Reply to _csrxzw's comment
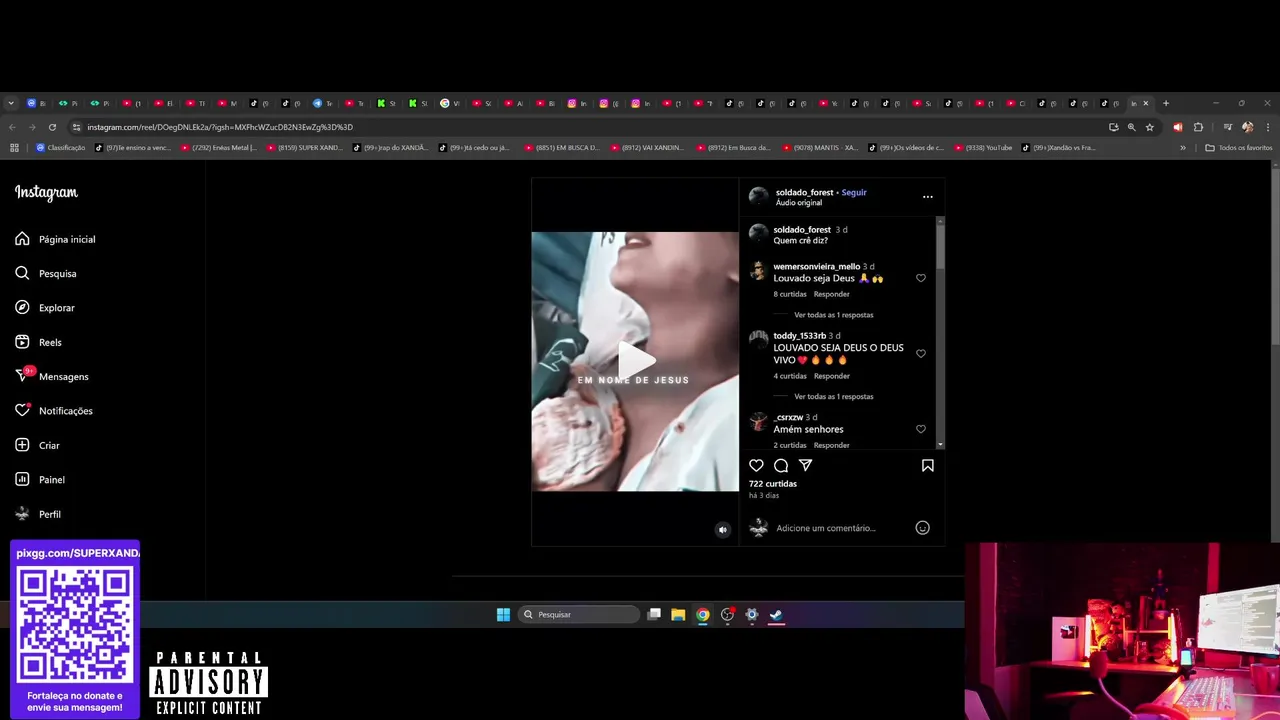The image size is (1280, 720). pyautogui.click(x=832, y=445)
